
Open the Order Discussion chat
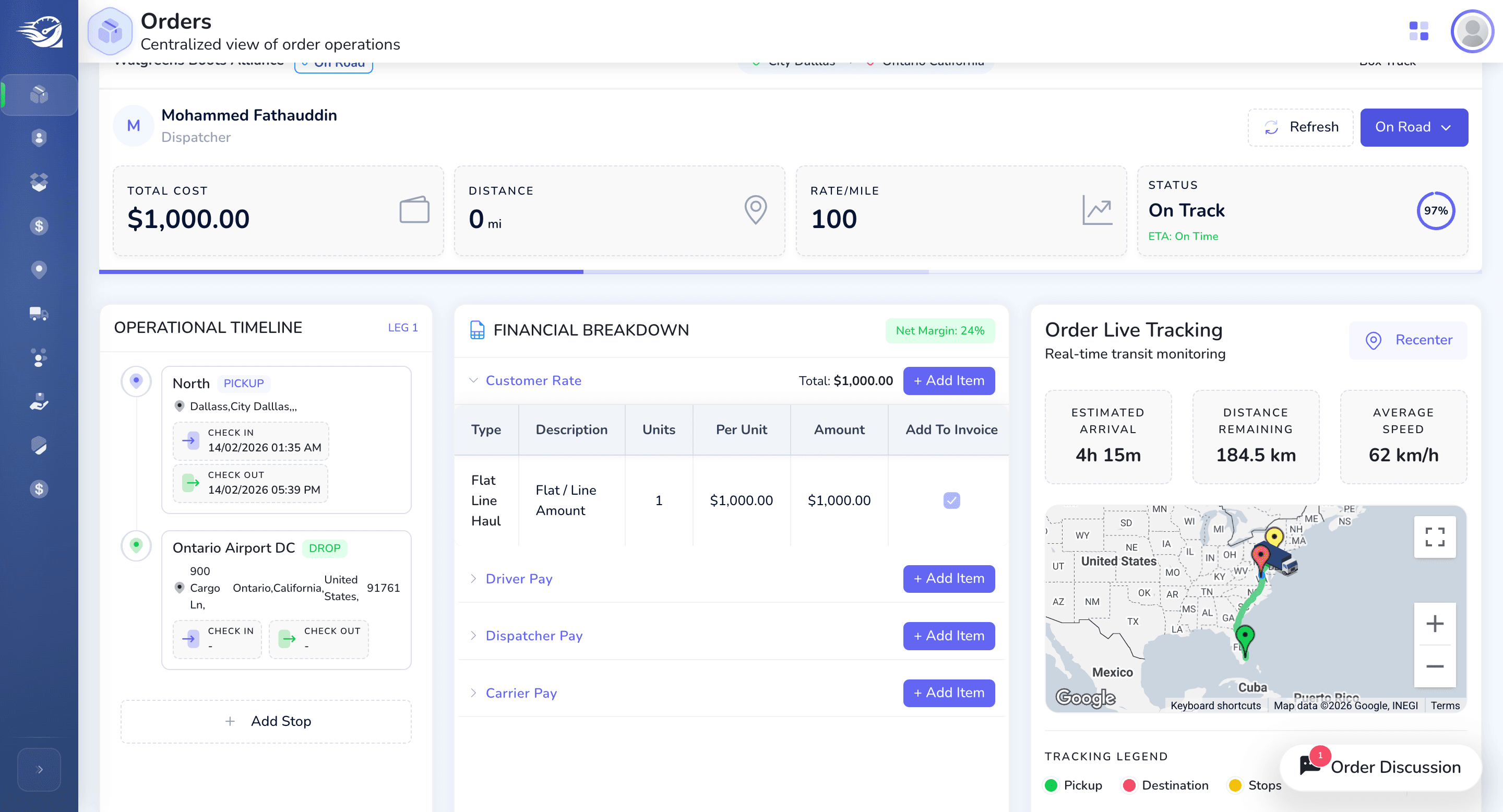pyautogui.click(x=1380, y=767)
